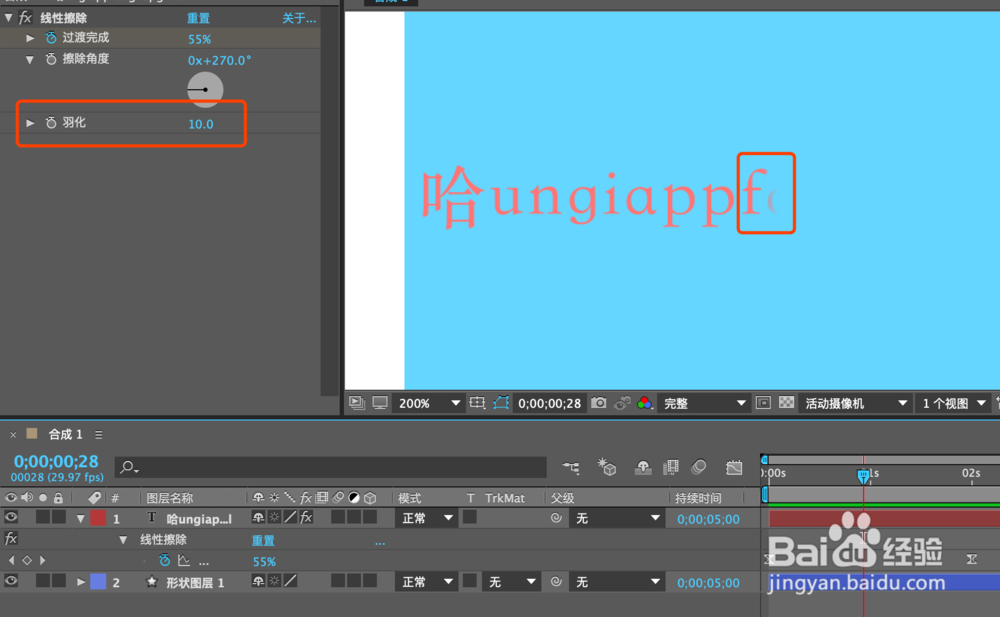Toggle fx switch of 线性擦除 in effect controls

[x=25, y=18]
